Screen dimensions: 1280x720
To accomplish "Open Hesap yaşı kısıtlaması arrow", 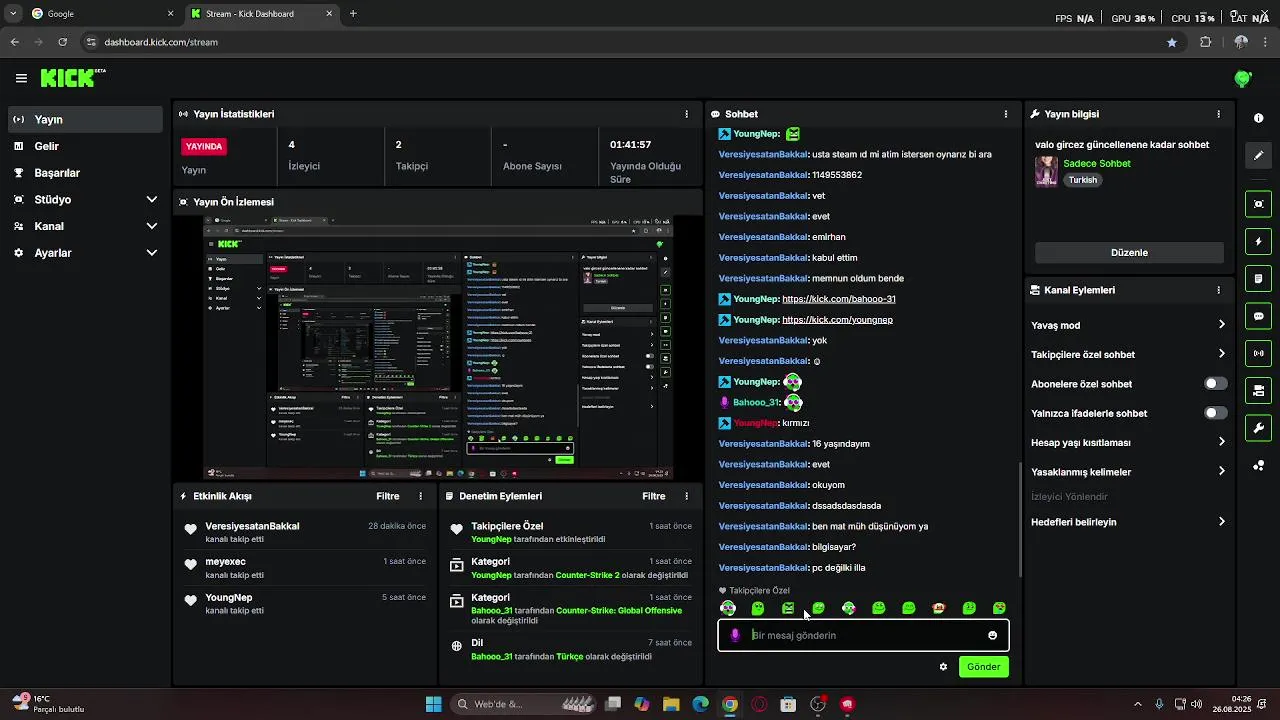I will 1221,442.
